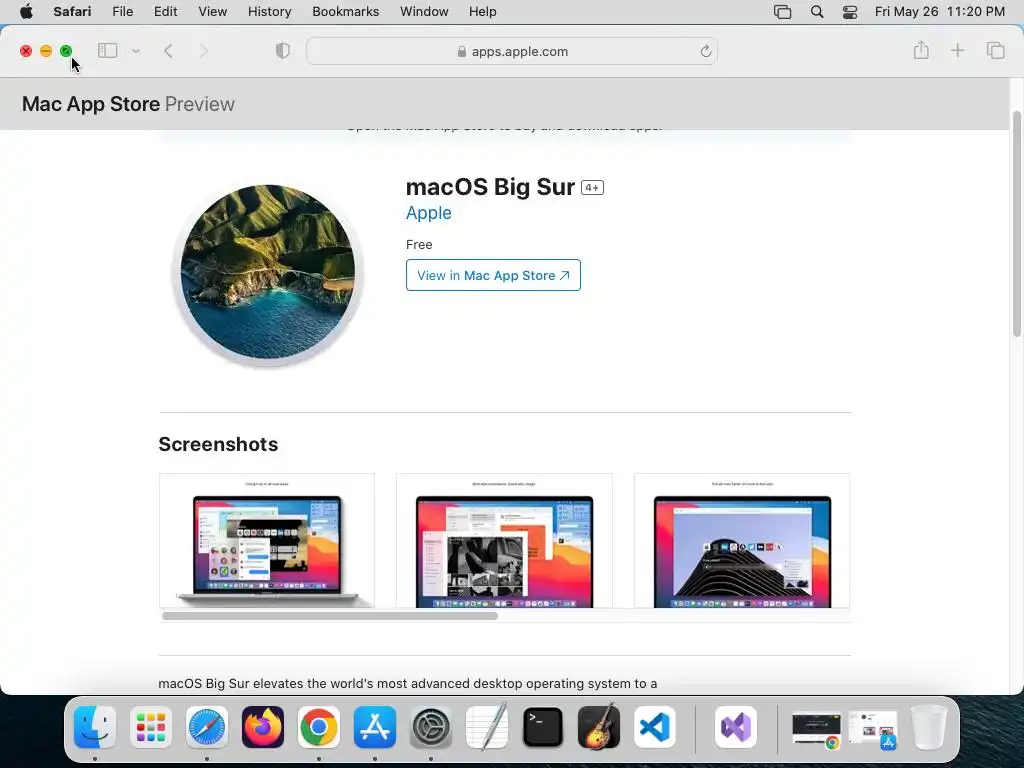The image size is (1024, 768).
Task: Open App Store from the Dock
Action: [375, 727]
